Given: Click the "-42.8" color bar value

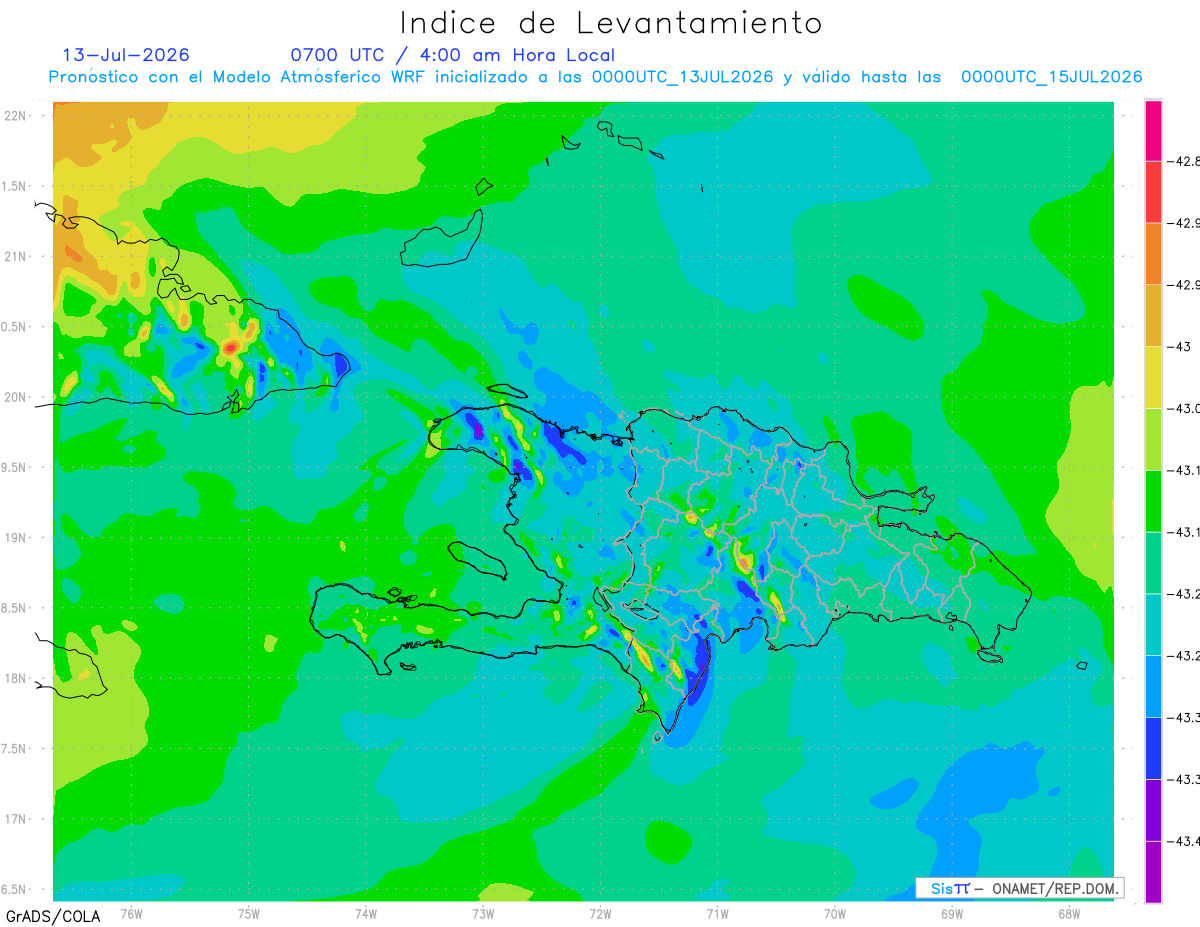Looking at the screenshot, I should 1185,161.
